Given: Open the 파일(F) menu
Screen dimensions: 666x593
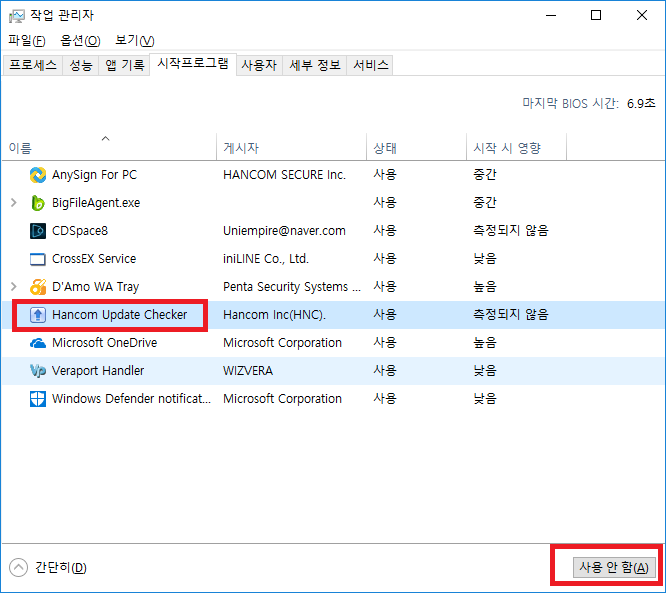Looking at the screenshot, I should coord(27,40).
